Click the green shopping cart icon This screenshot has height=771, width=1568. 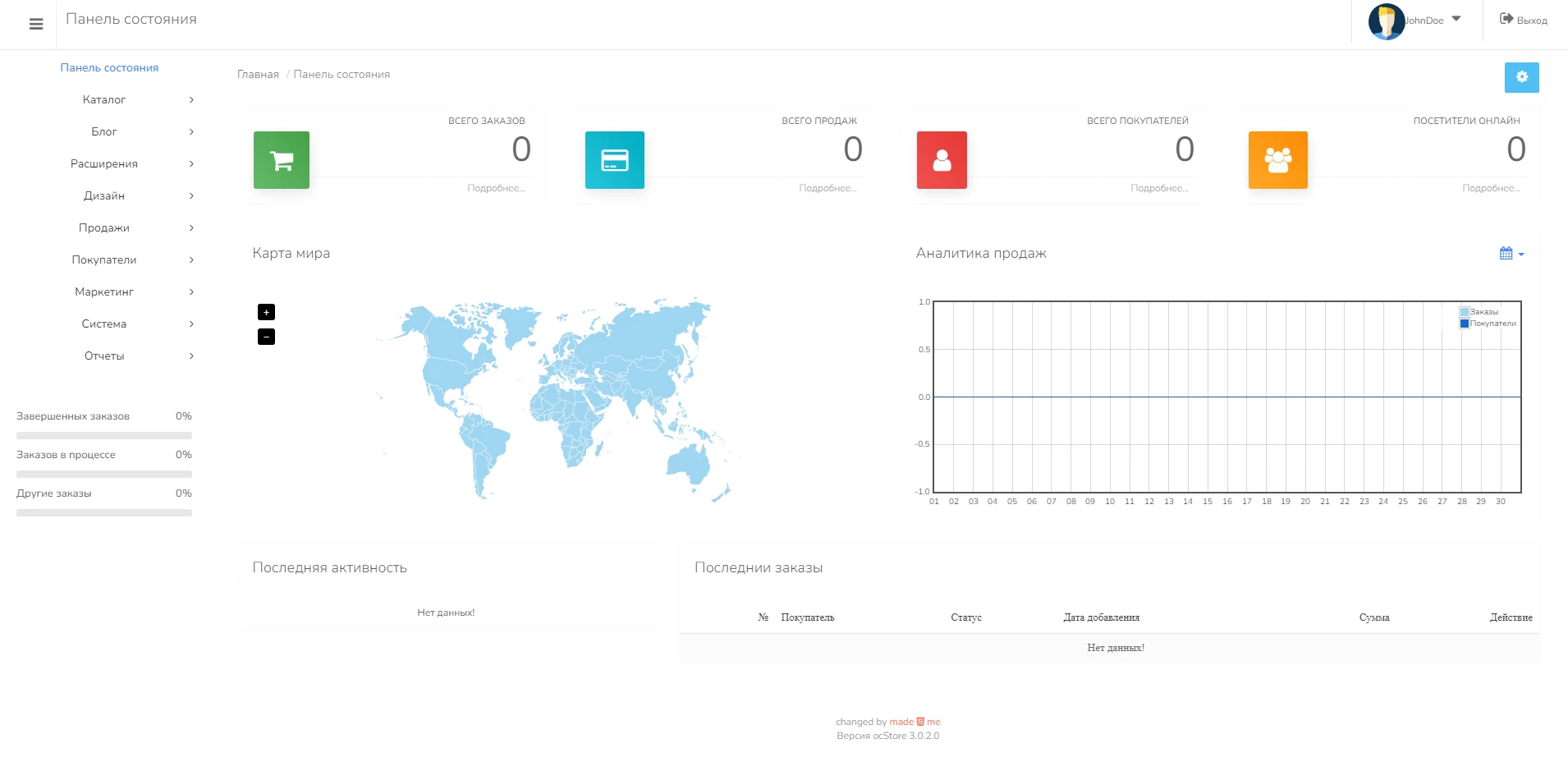282,160
